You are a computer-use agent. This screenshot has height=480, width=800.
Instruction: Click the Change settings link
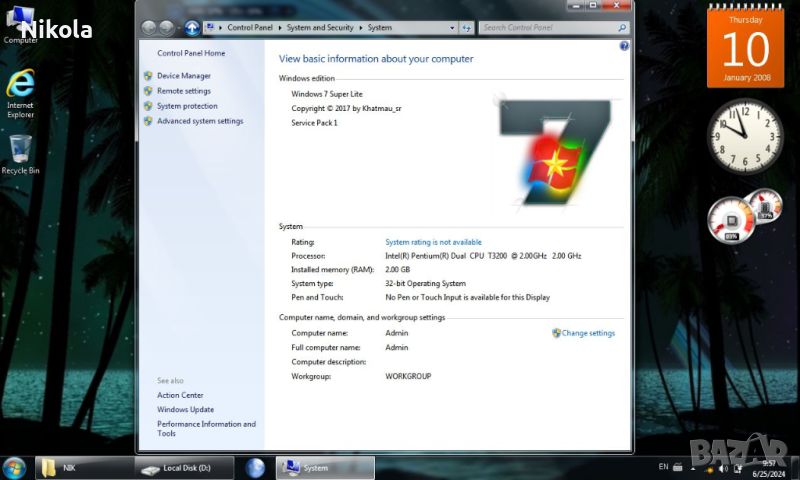click(588, 333)
